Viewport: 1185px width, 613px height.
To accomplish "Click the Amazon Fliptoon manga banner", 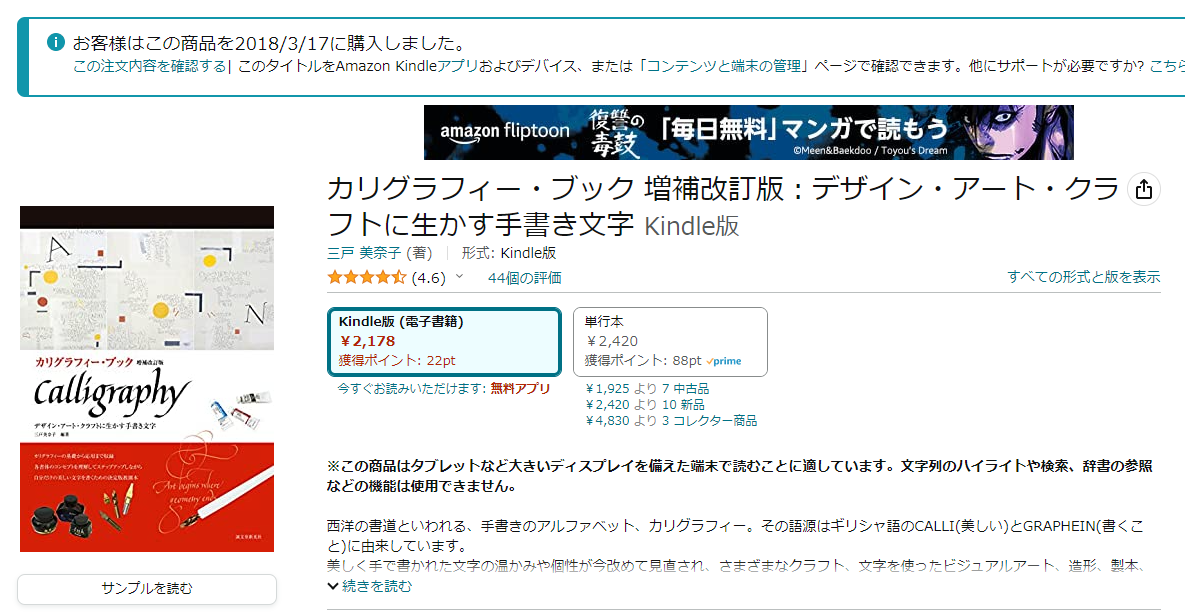I will click(748, 132).
